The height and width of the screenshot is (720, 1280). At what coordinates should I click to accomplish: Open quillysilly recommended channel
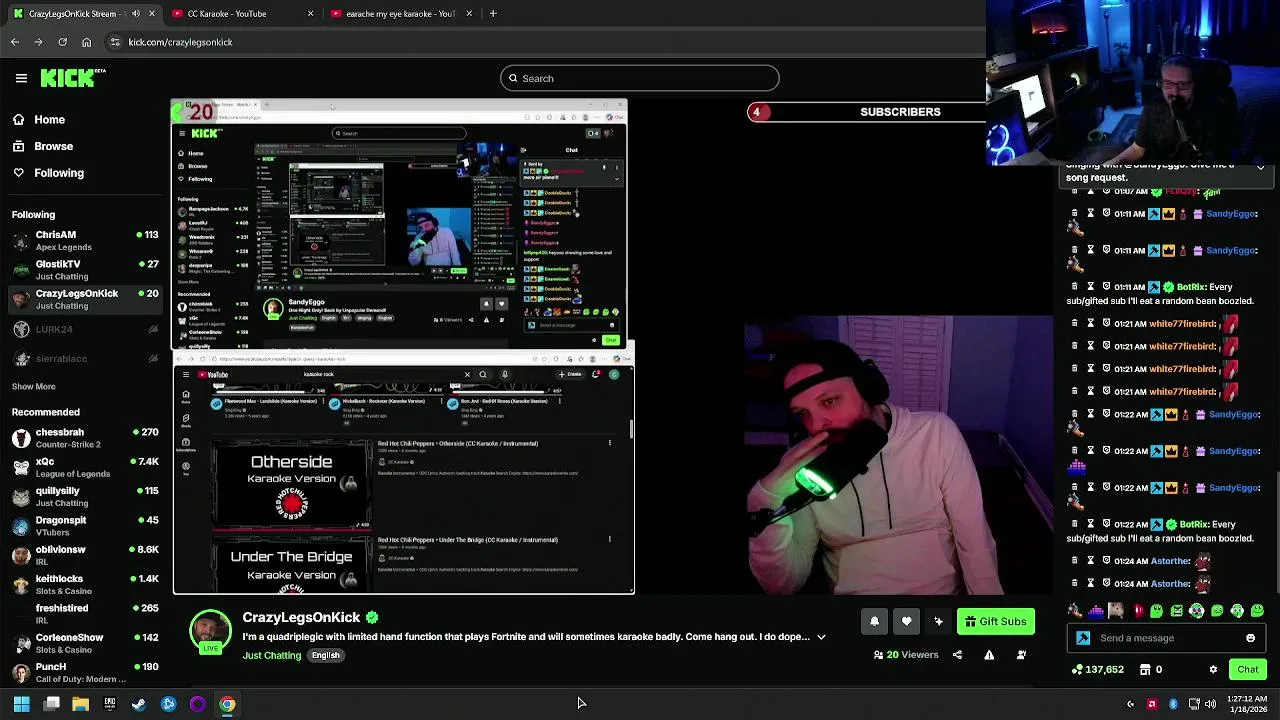[x=85, y=496]
